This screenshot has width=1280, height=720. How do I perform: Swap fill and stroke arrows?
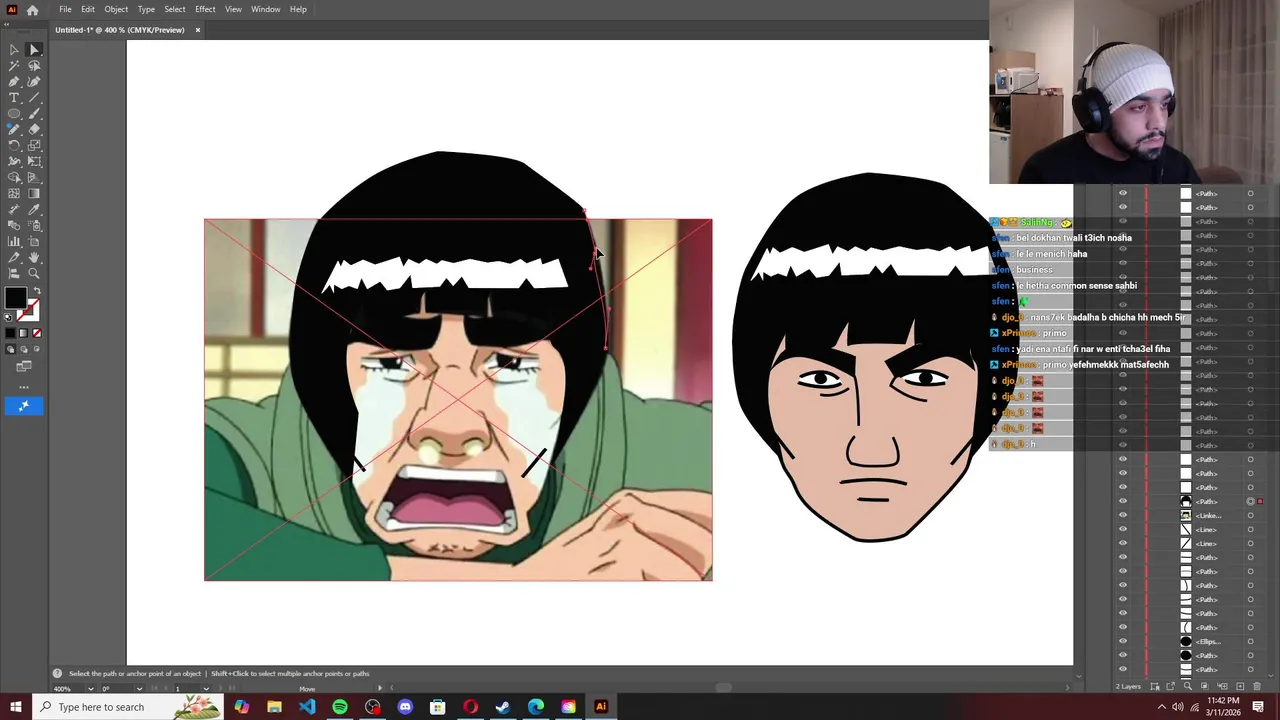click(37, 291)
